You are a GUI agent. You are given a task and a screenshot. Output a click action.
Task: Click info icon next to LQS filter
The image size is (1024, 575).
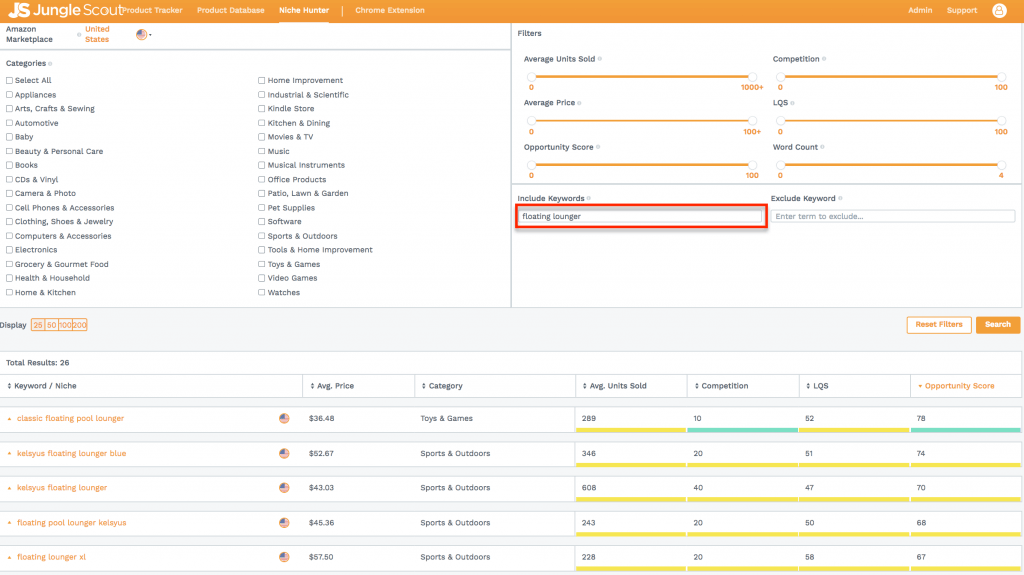[x=792, y=103]
